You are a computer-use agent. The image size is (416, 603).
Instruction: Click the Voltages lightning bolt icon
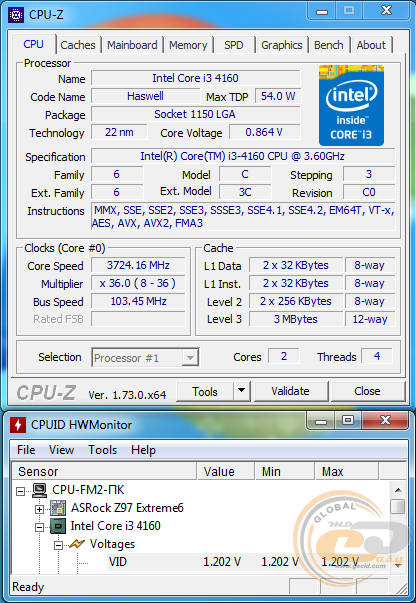[77, 544]
